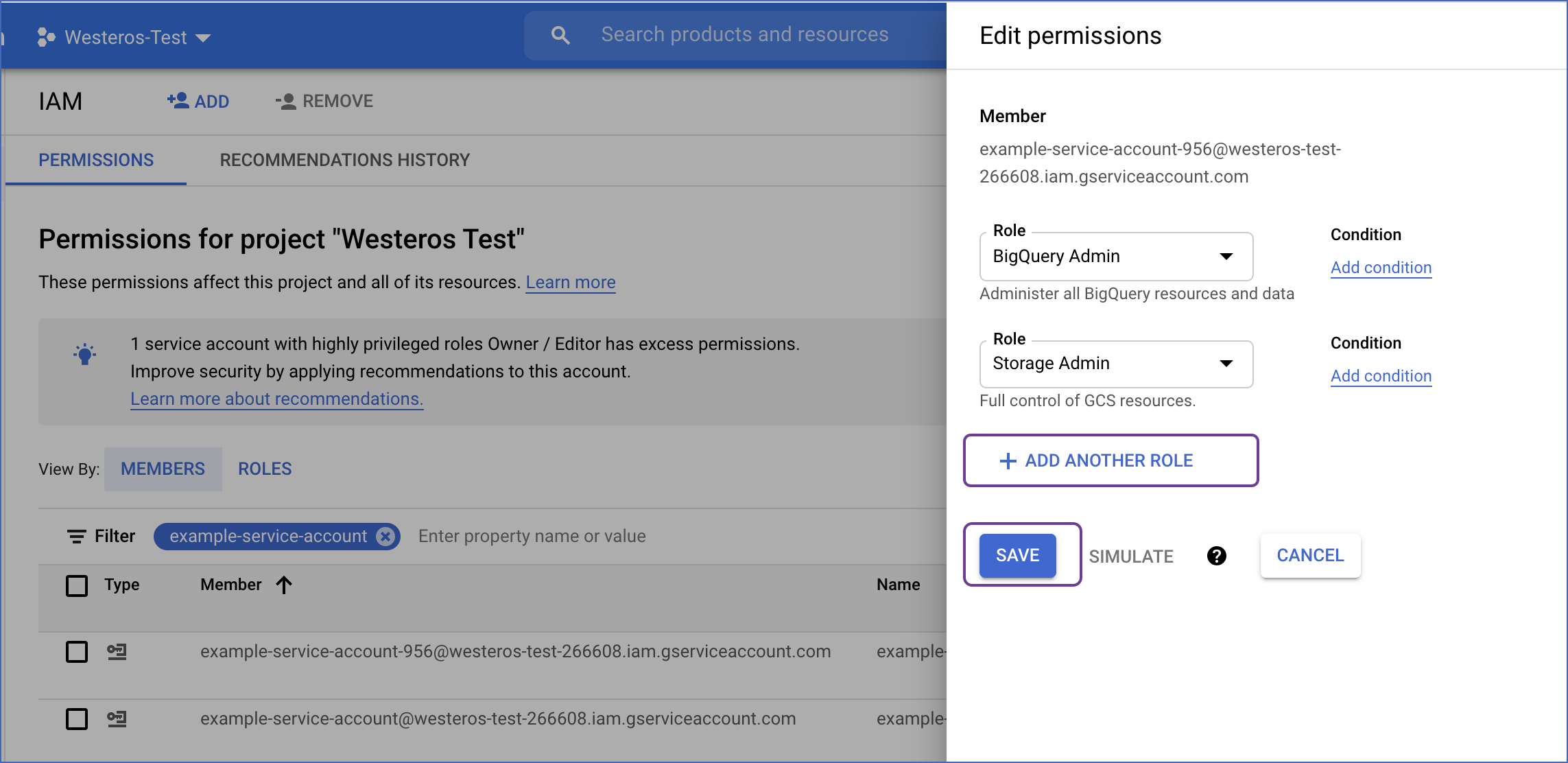
Task: Open the BigQuery Admin role dropdown
Action: (x=1227, y=256)
